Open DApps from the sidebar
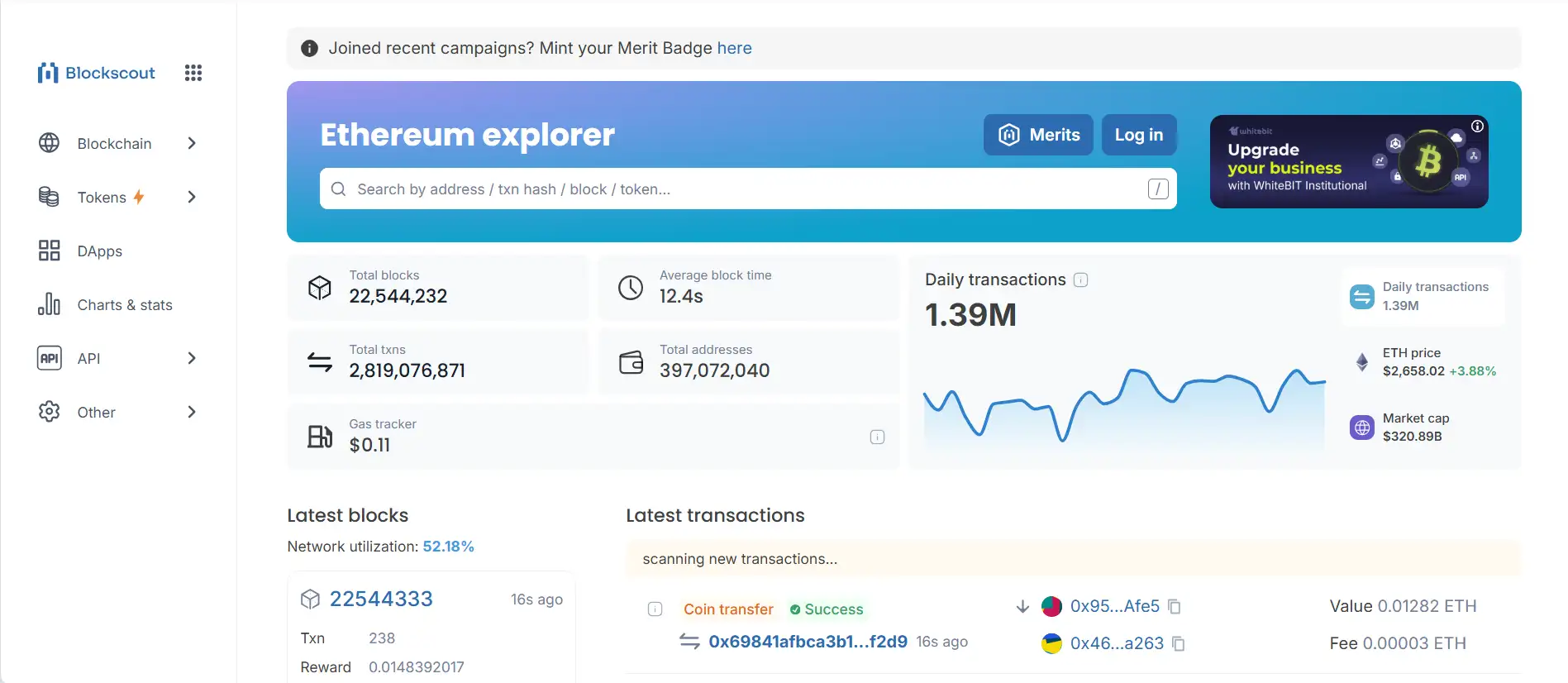The image size is (1568, 683). pyautogui.click(x=99, y=251)
